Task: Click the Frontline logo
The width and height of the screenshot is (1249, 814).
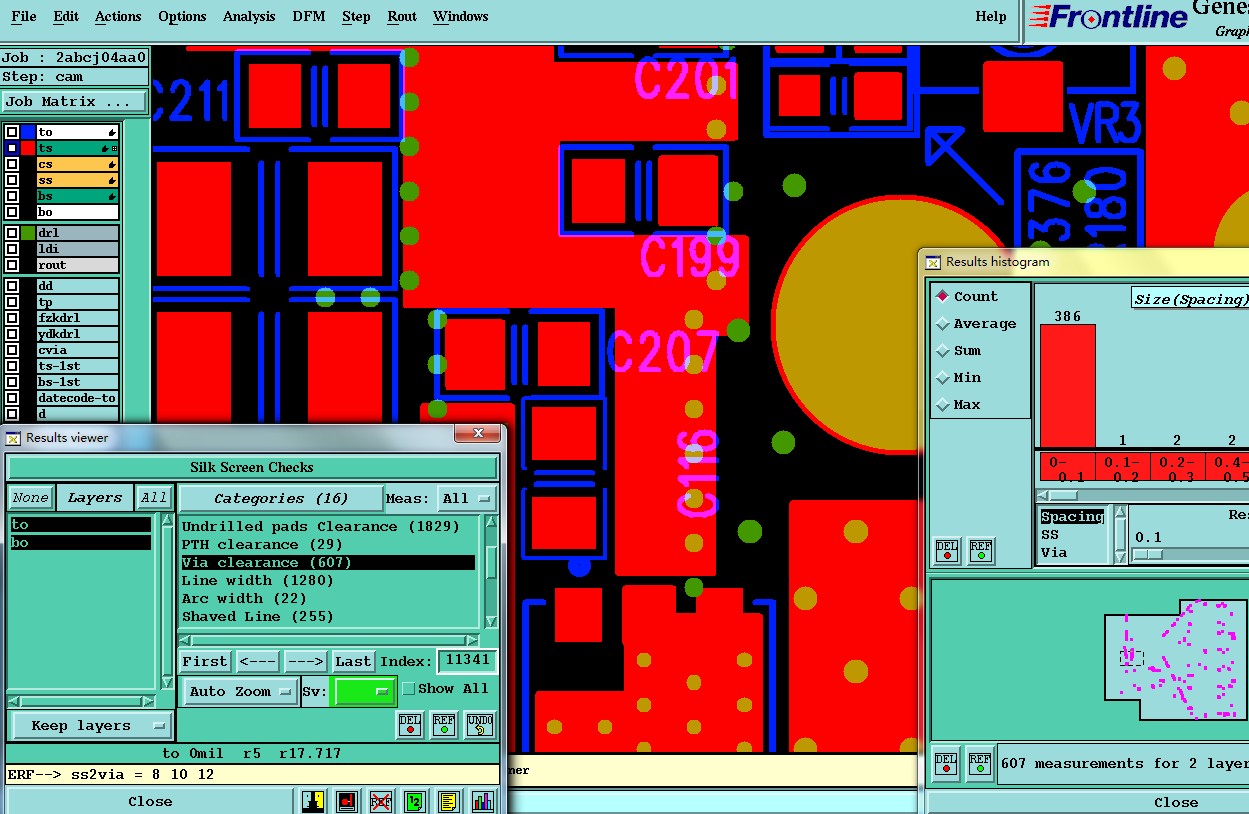Action: tap(1107, 16)
